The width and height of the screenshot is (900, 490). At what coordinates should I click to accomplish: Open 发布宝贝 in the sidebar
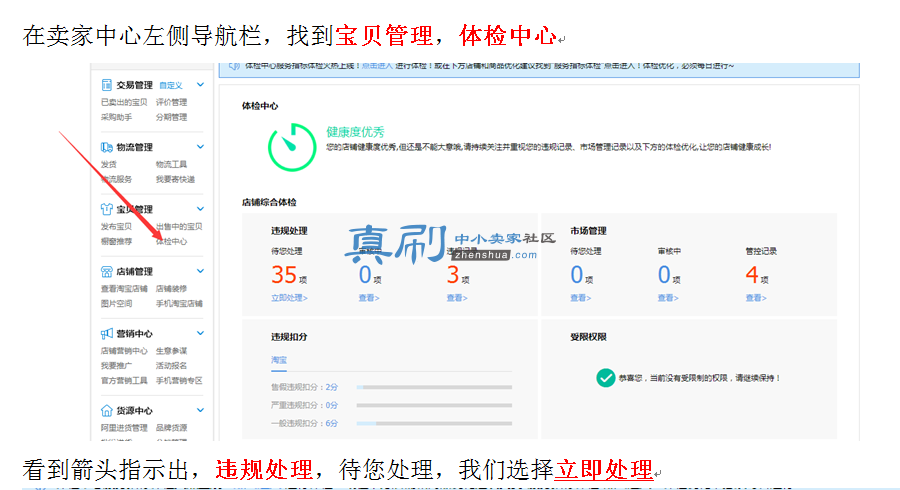(x=117, y=227)
